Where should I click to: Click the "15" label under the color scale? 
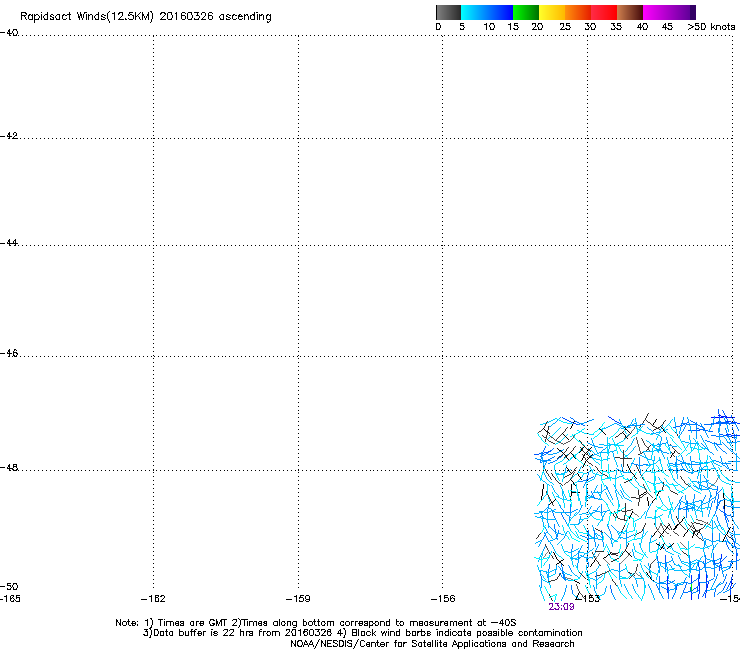point(513,27)
